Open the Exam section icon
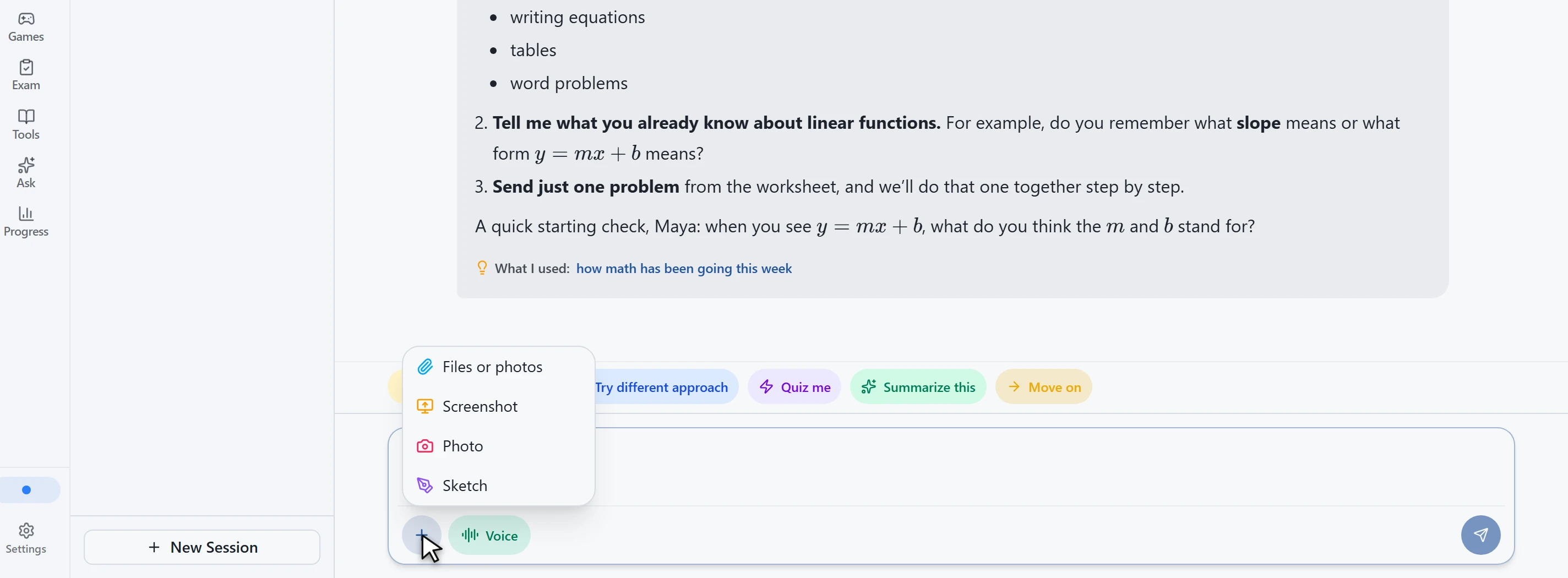The image size is (1568, 578). click(26, 67)
